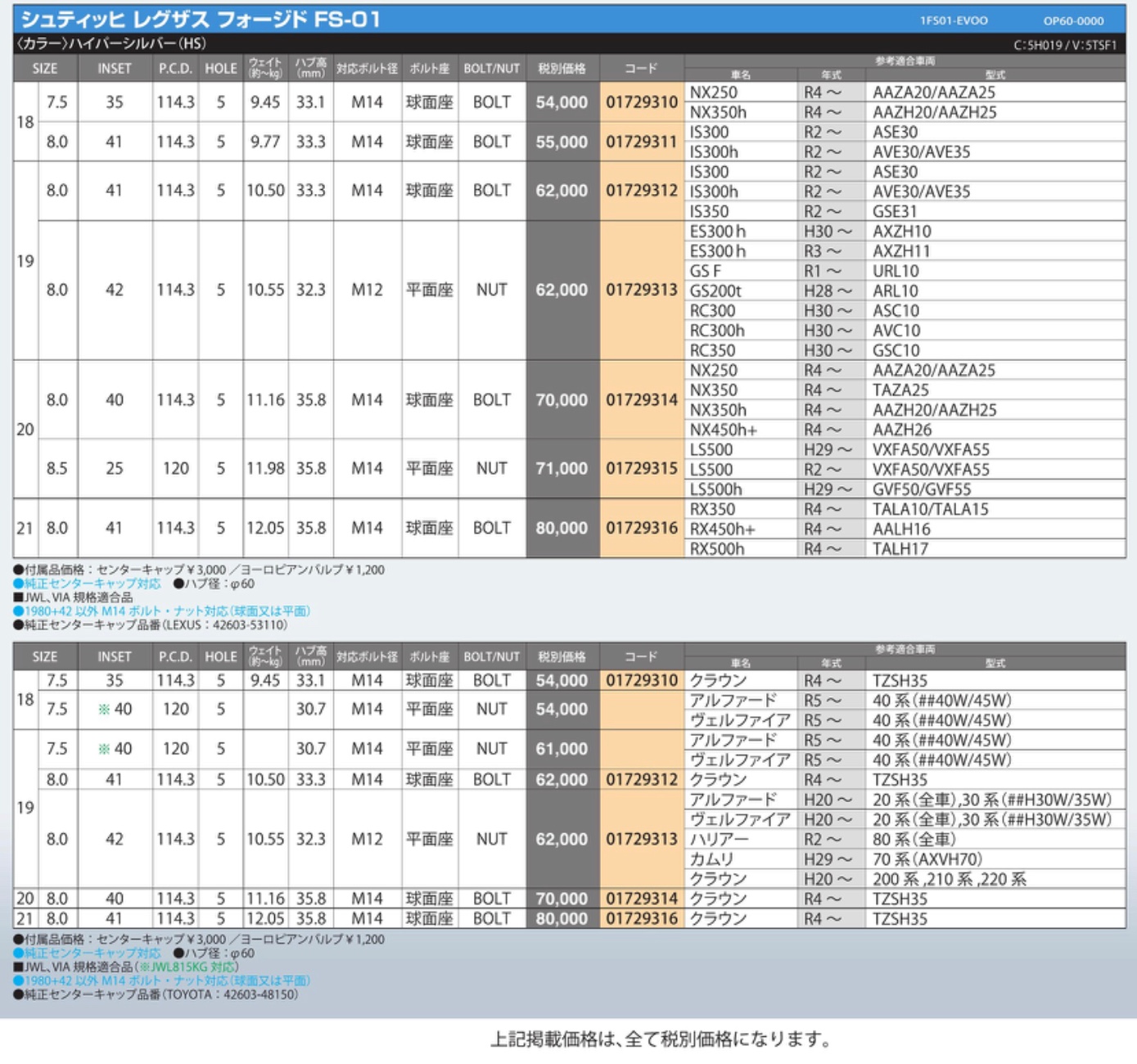
Task: Click the RC300h car name
Action: coord(717,331)
